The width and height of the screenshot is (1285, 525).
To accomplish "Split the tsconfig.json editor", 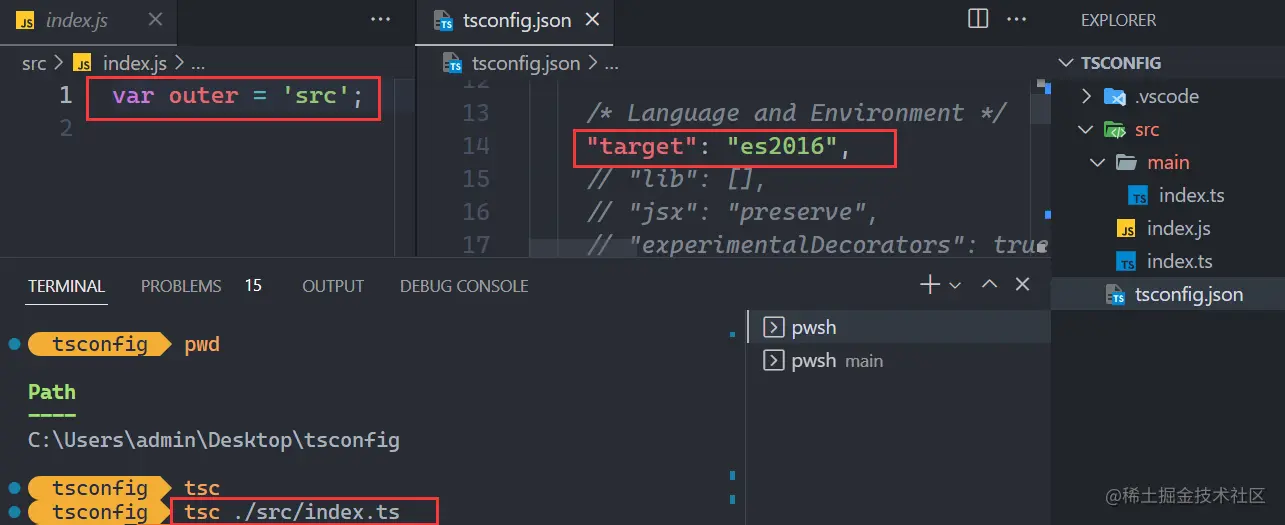I will [x=978, y=19].
